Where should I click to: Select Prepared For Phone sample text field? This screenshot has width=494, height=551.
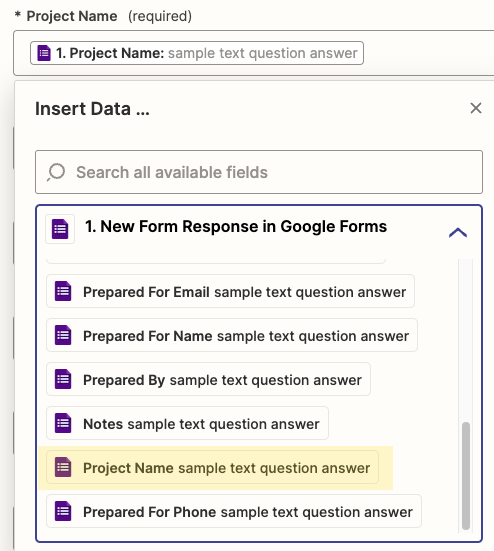(x=234, y=511)
